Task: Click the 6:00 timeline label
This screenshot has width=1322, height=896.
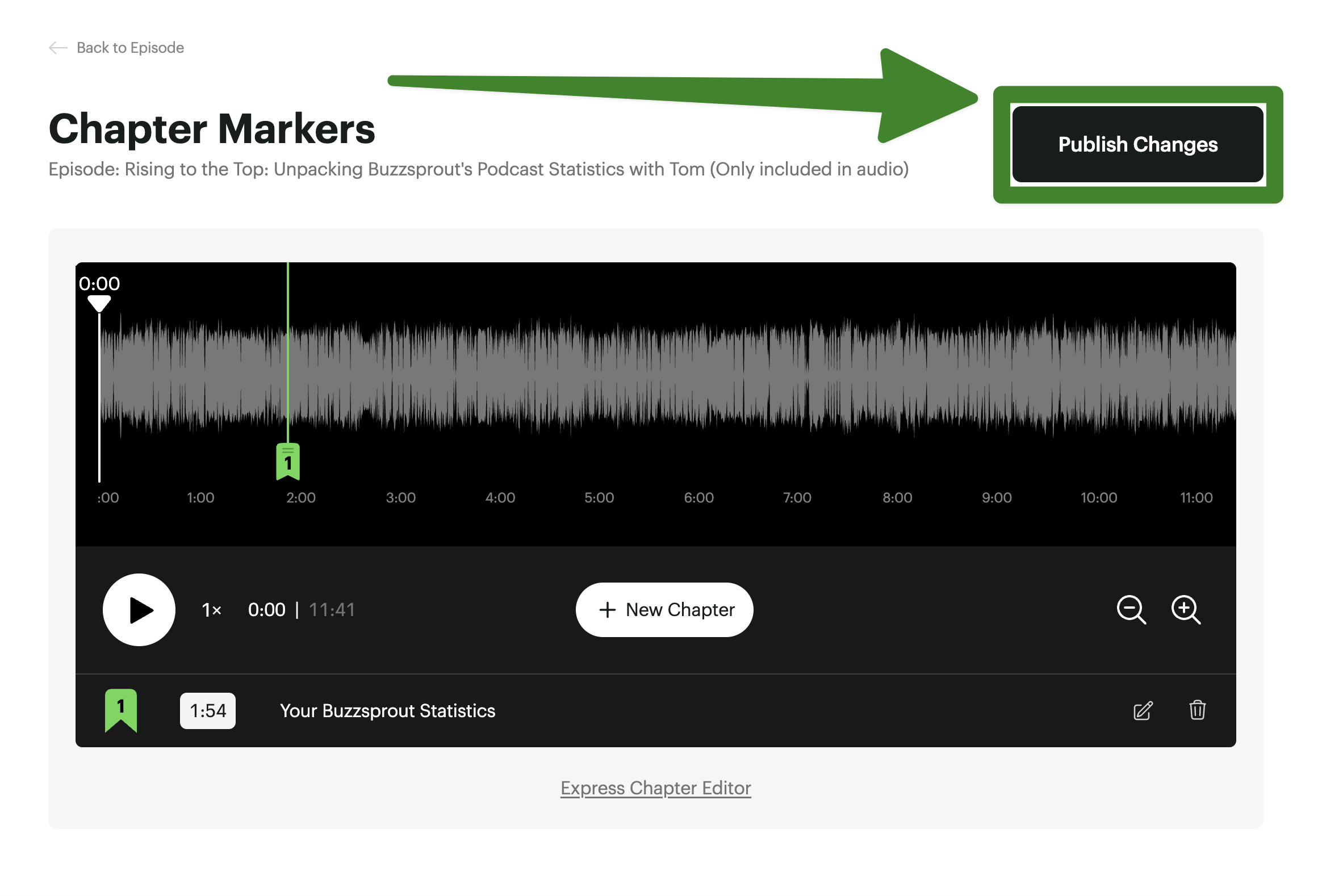Action: coord(698,498)
